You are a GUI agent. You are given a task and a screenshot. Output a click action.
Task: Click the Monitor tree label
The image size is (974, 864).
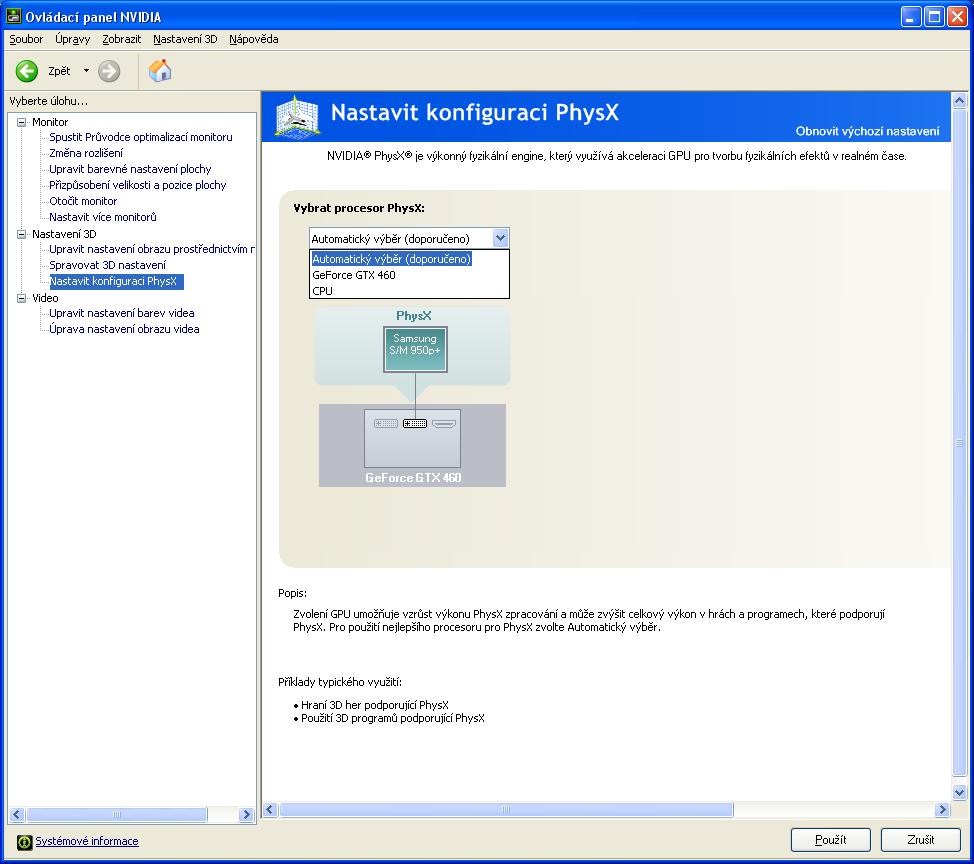pyautogui.click(x=50, y=122)
